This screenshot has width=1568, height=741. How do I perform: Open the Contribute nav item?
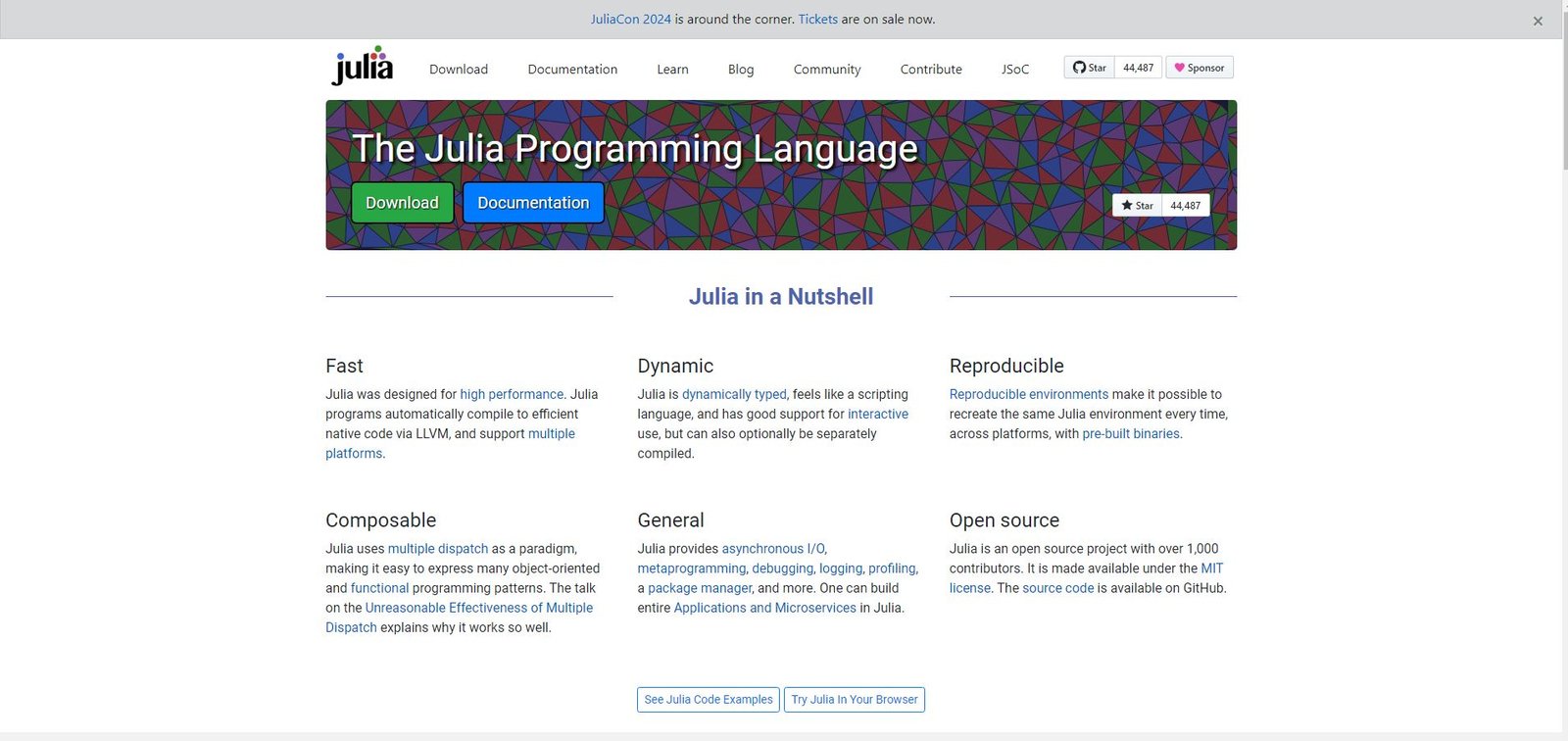[x=931, y=69]
